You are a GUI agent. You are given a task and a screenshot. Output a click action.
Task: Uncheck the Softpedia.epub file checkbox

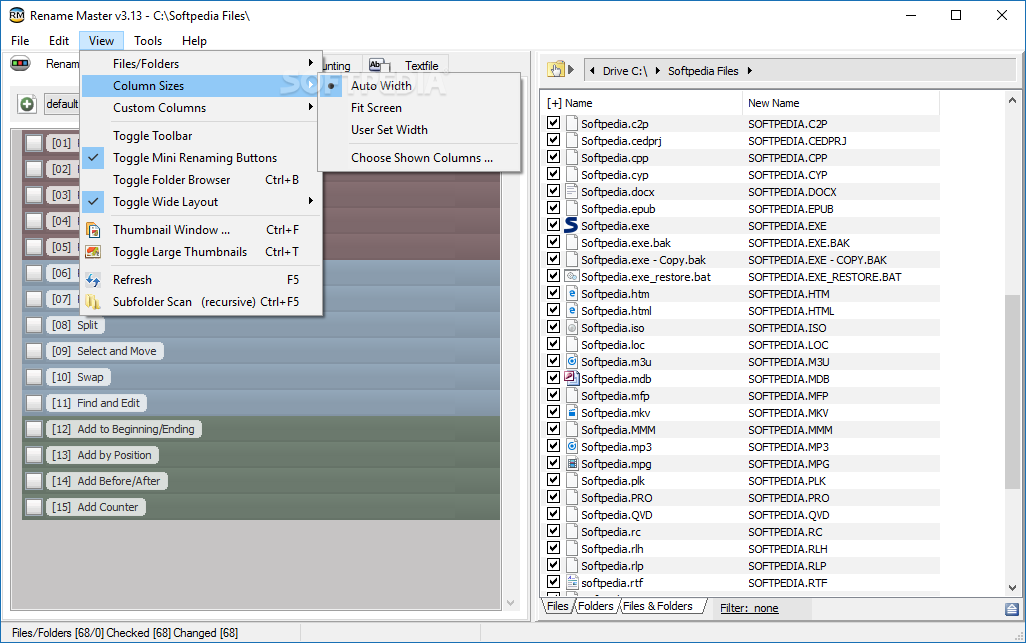[554, 208]
